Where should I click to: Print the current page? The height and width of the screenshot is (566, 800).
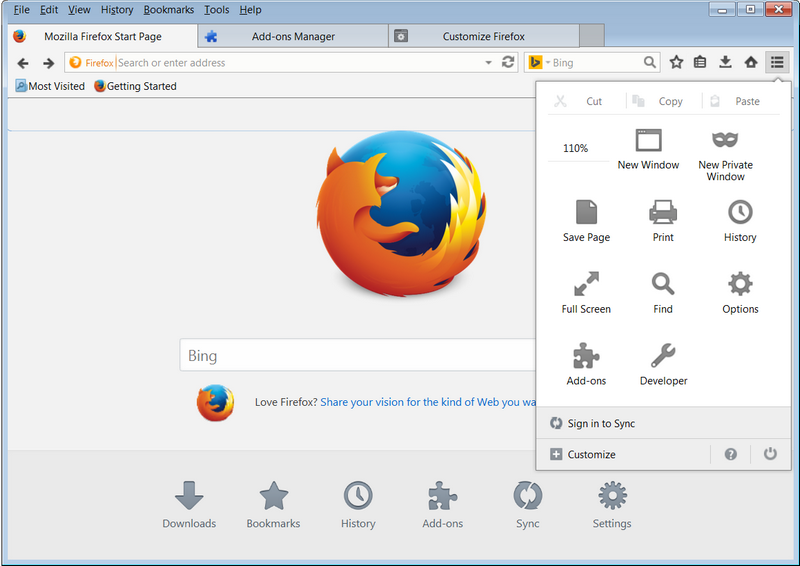(x=663, y=221)
